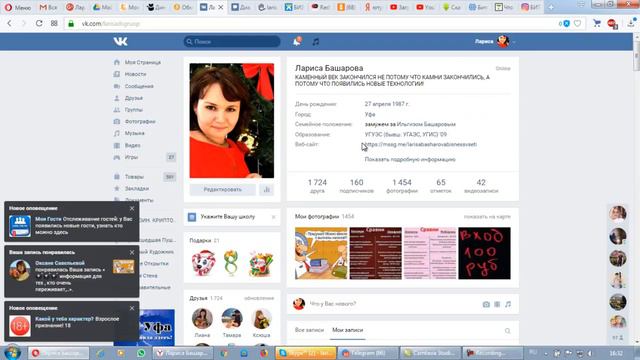
Task: Open the red ad blocker extension icon
Action: coord(612,24)
